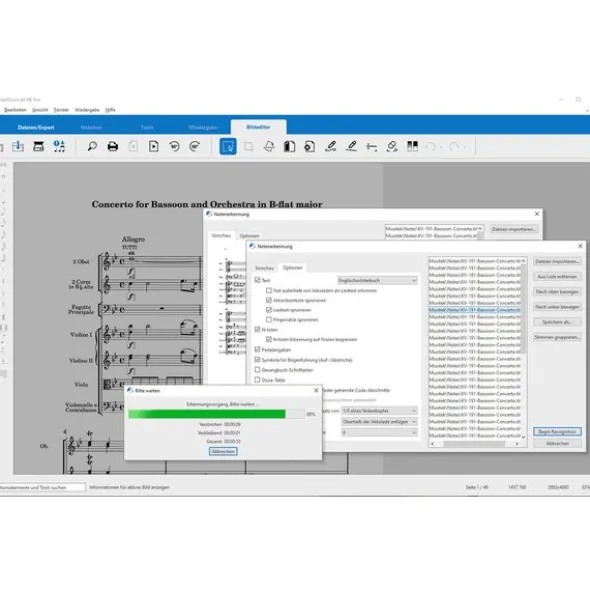Click the printer icon in toolbar
The height and width of the screenshot is (591, 590).
coord(113,146)
